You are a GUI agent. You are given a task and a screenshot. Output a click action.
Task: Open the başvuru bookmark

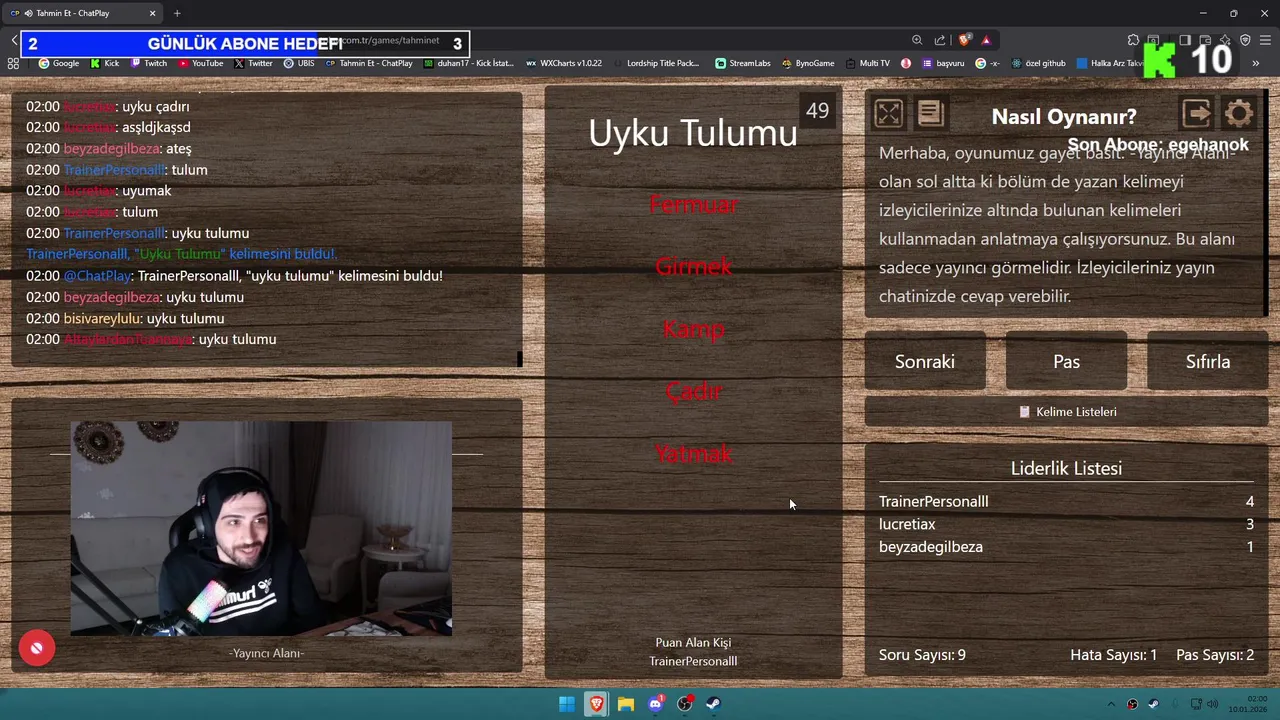coord(943,63)
